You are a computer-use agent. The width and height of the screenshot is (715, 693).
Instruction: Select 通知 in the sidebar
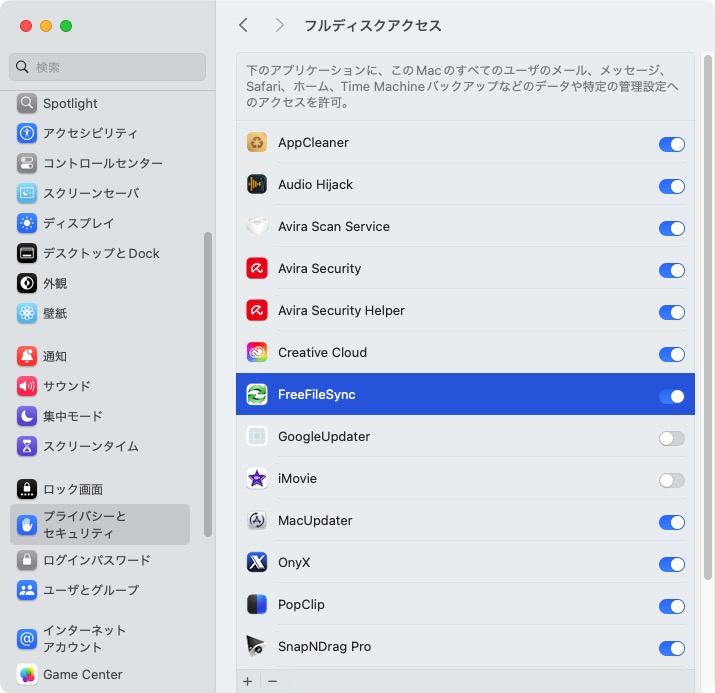55,356
